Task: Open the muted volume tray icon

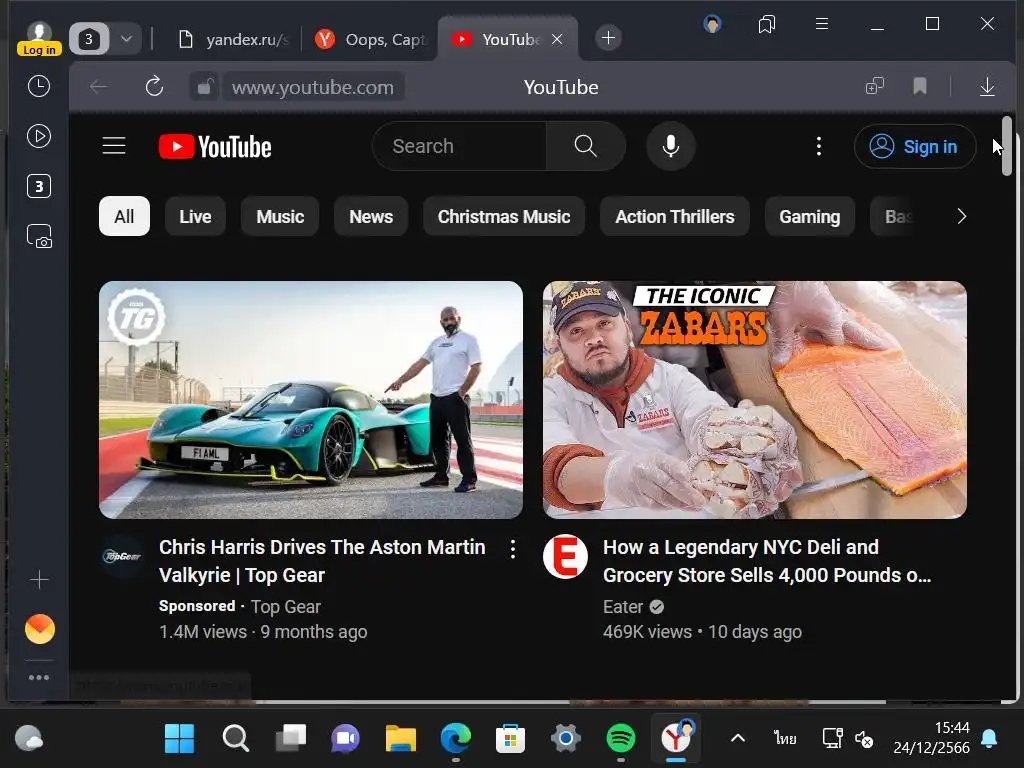Action: coord(864,739)
